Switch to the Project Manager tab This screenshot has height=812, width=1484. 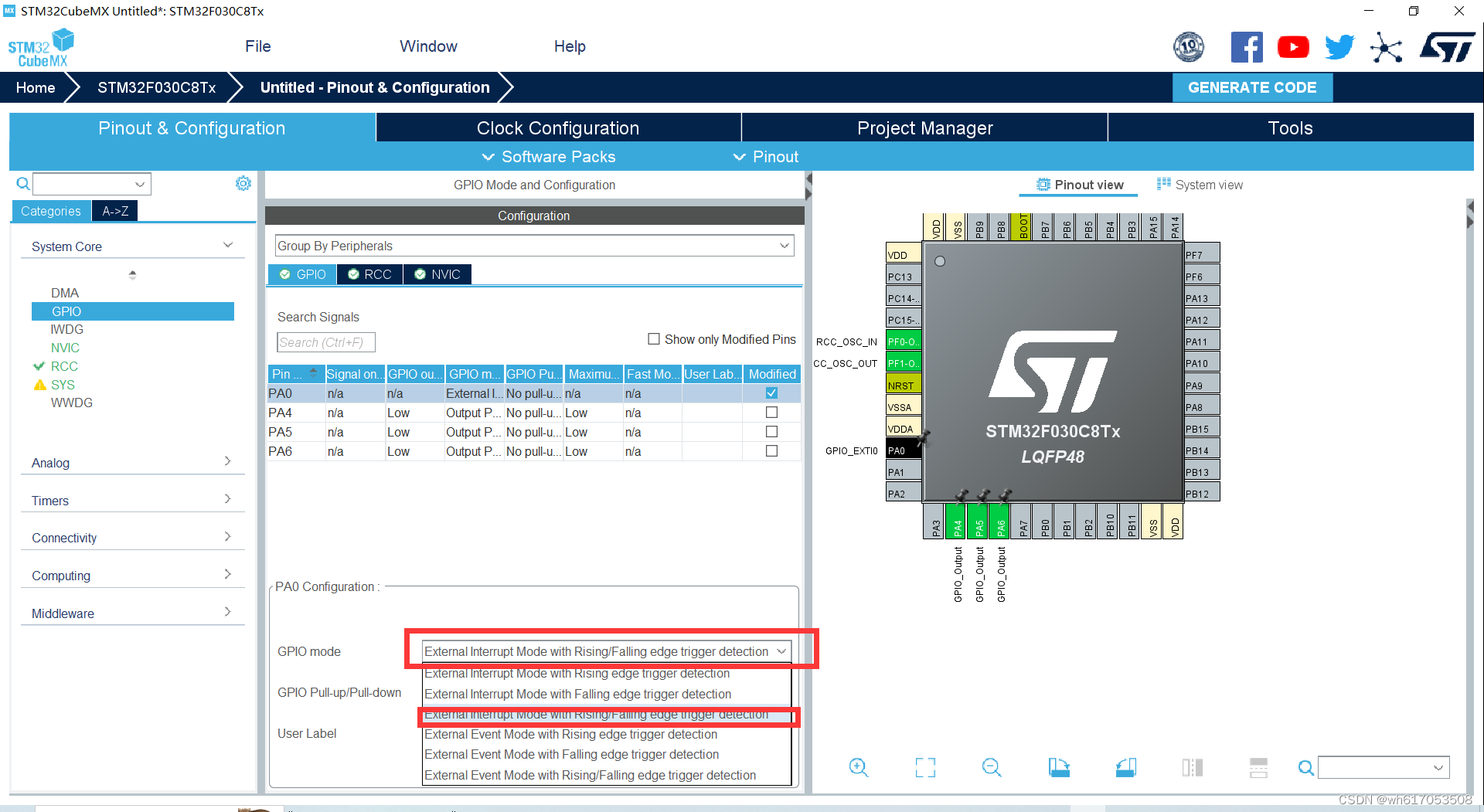924,127
